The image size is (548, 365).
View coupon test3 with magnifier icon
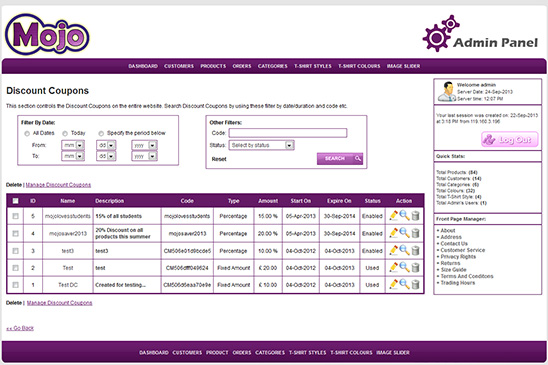pyautogui.click(x=404, y=250)
